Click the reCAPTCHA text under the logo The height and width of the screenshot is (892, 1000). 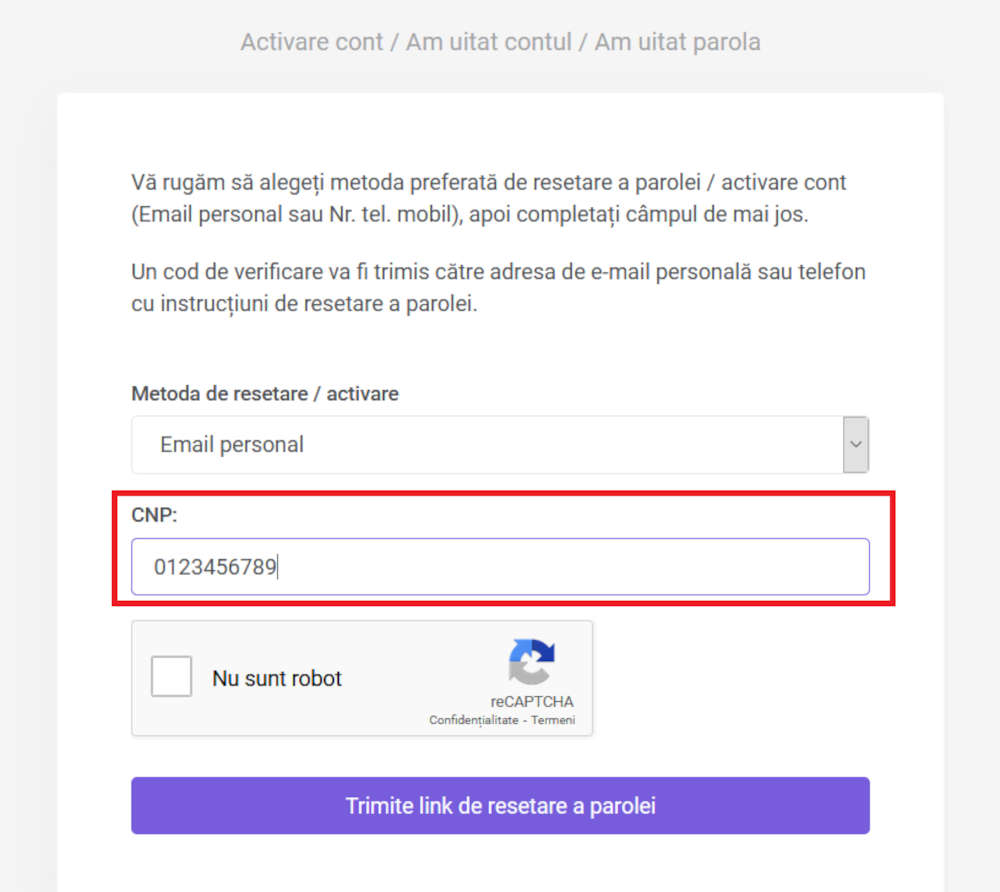coord(531,701)
